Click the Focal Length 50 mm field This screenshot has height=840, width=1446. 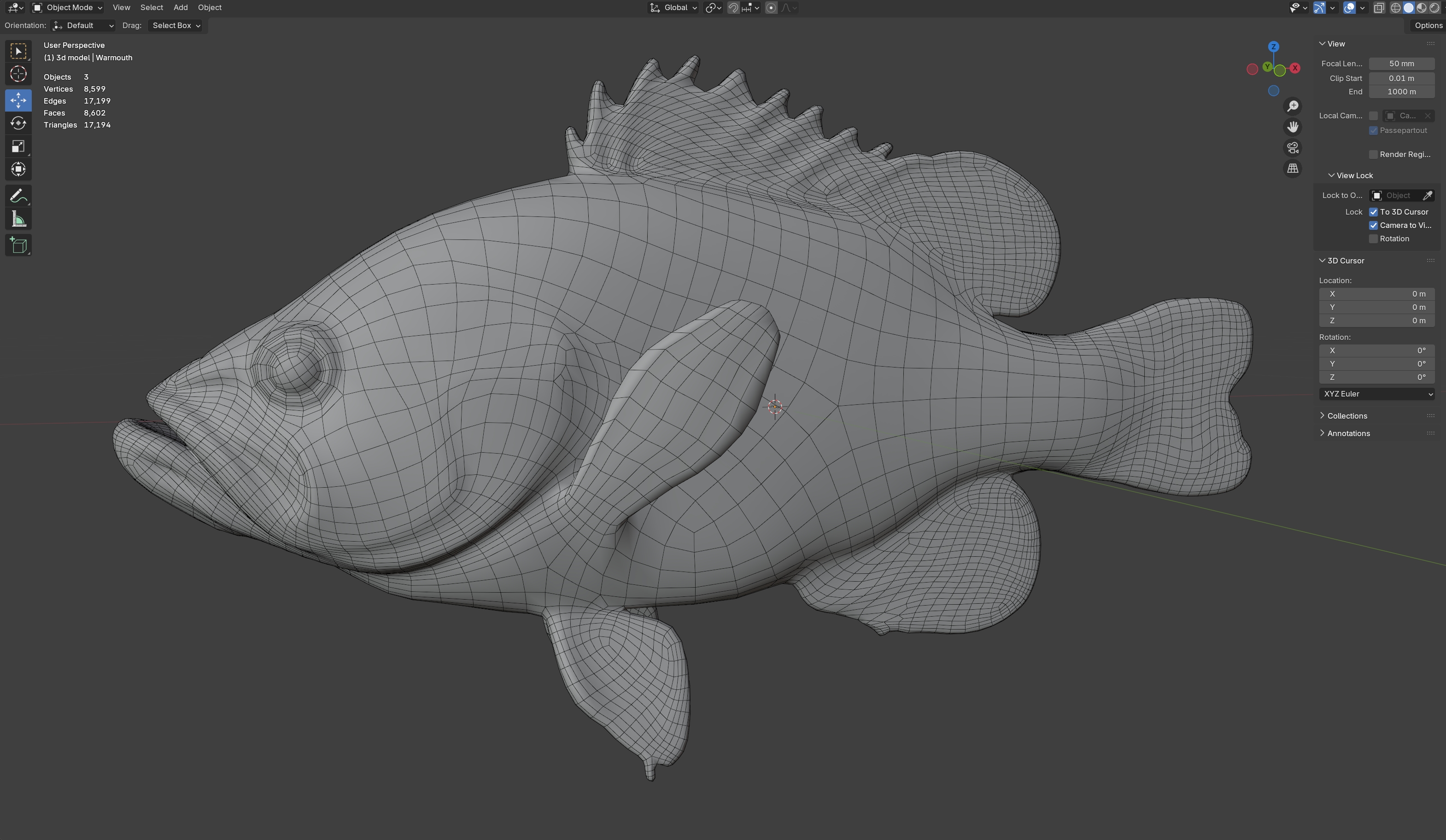point(1401,64)
